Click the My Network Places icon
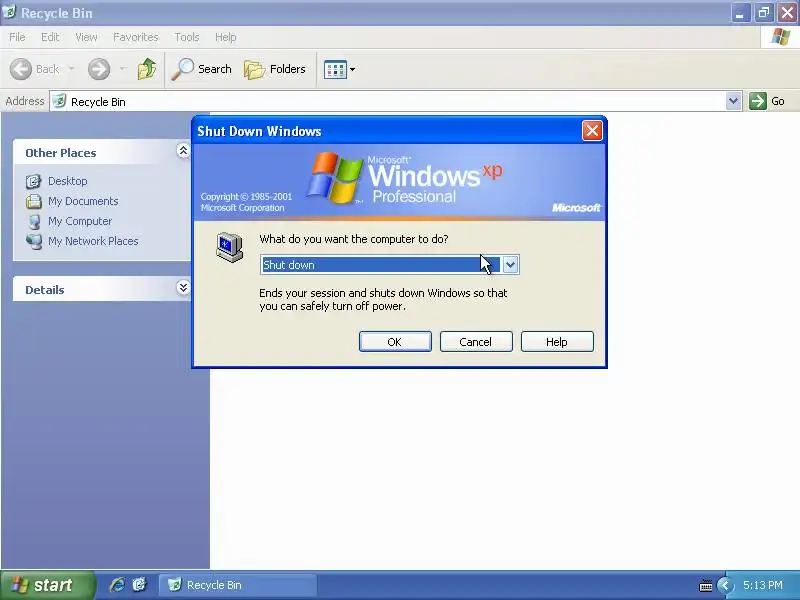800x600 pixels. pos(34,241)
